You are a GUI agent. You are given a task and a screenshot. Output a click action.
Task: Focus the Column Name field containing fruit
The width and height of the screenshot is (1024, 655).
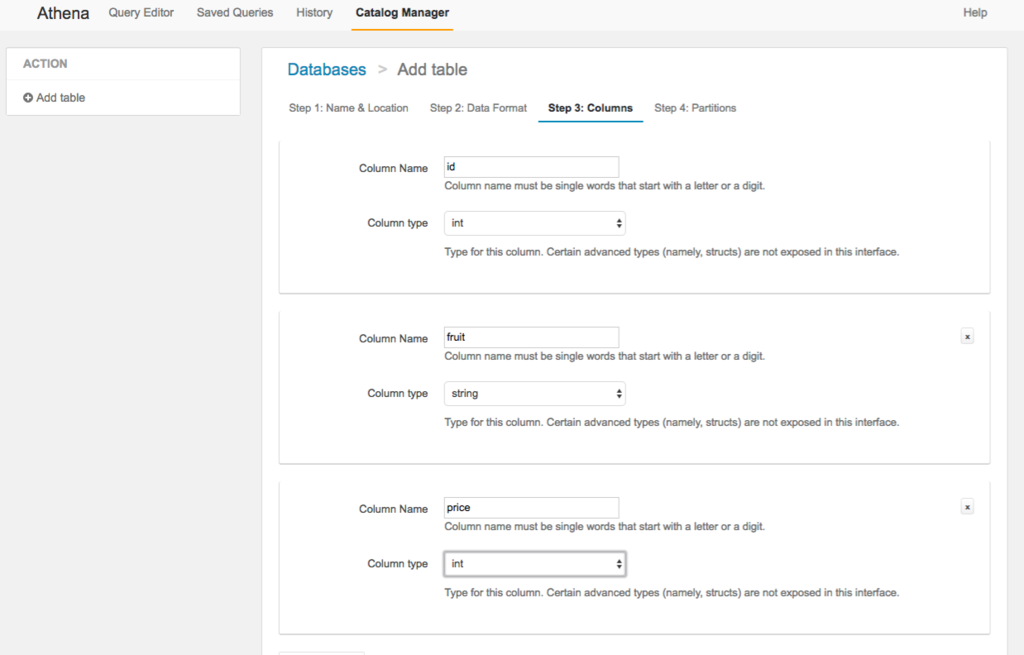tap(532, 337)
